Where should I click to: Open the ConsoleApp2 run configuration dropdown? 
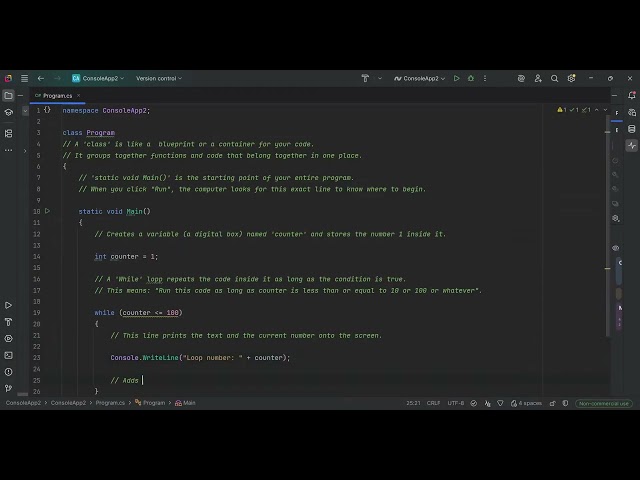(419, 78)
